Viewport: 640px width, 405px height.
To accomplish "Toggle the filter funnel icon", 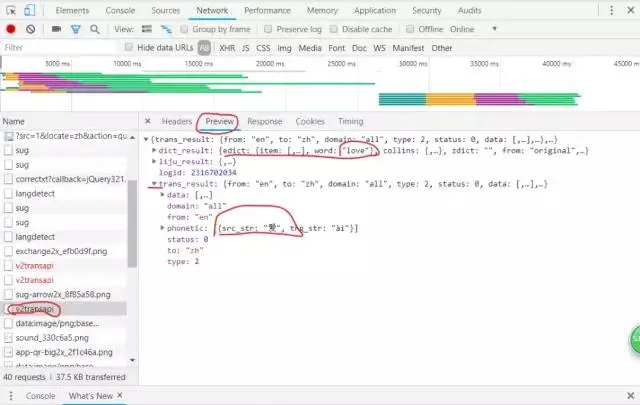I will pyautogui.click(x=76, y=29).
